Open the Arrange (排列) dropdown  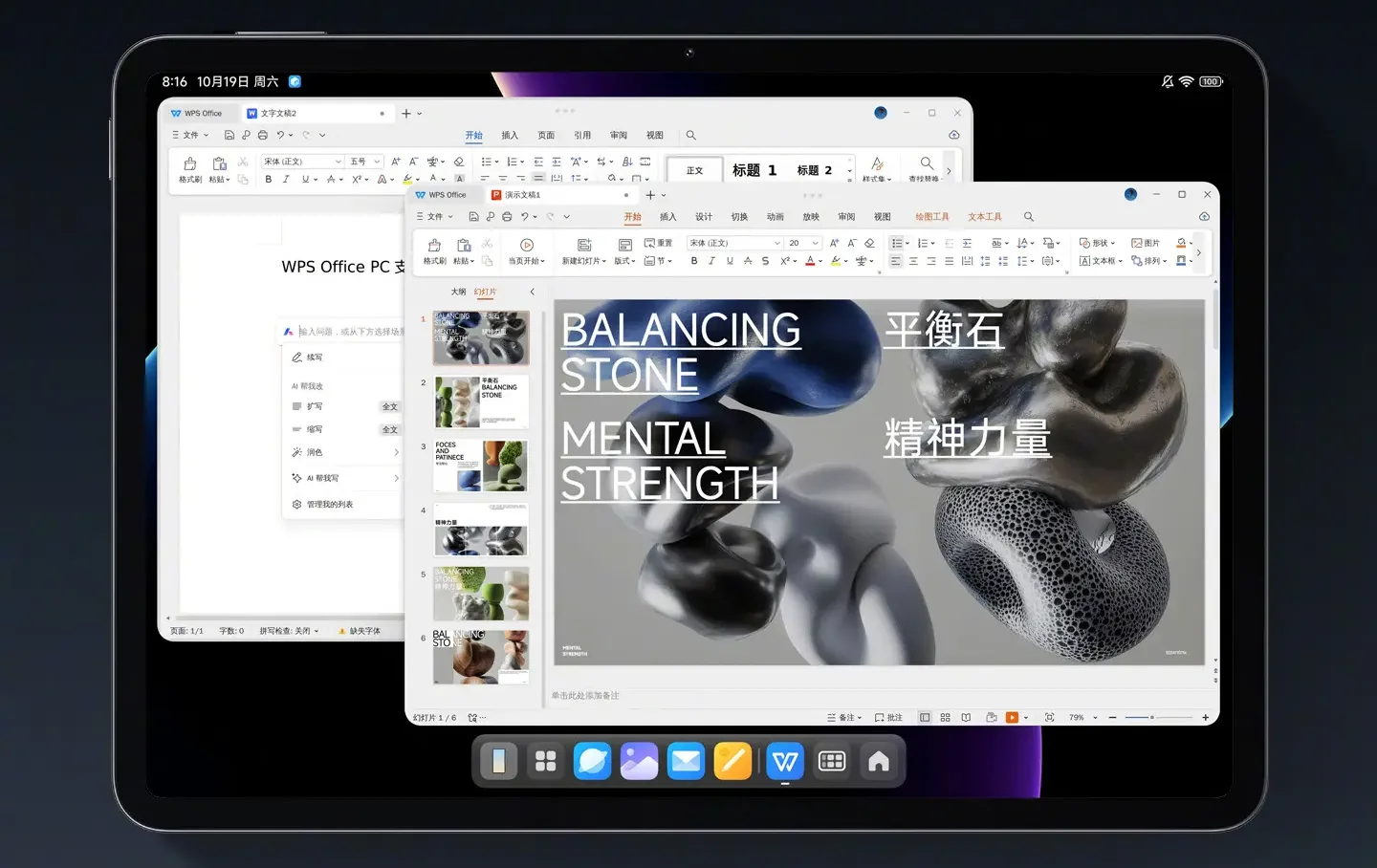click(x=1148, y=261)
